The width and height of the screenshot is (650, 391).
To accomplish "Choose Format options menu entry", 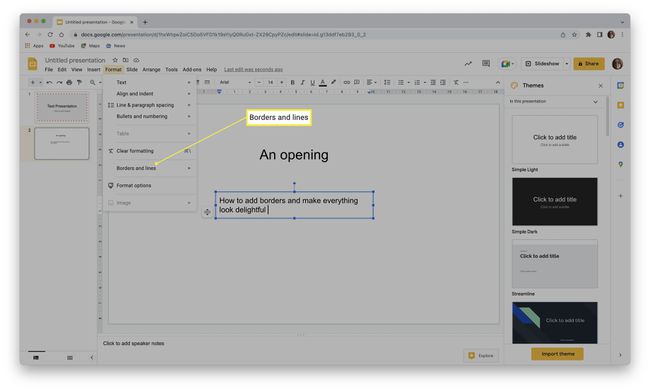I will point(150,186).
